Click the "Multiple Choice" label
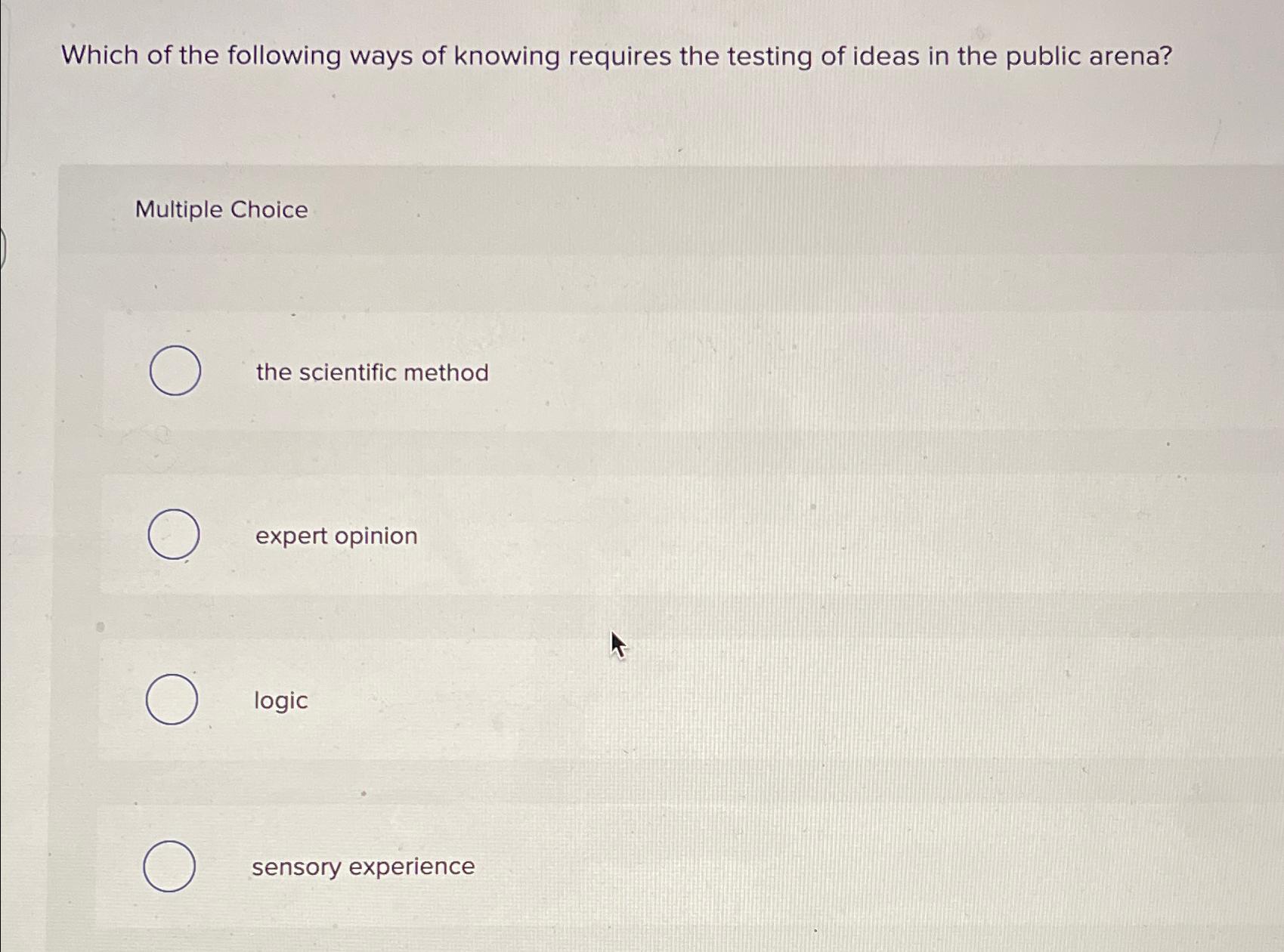The height and width of the screenshot is (952, 1284). [221, 209]
